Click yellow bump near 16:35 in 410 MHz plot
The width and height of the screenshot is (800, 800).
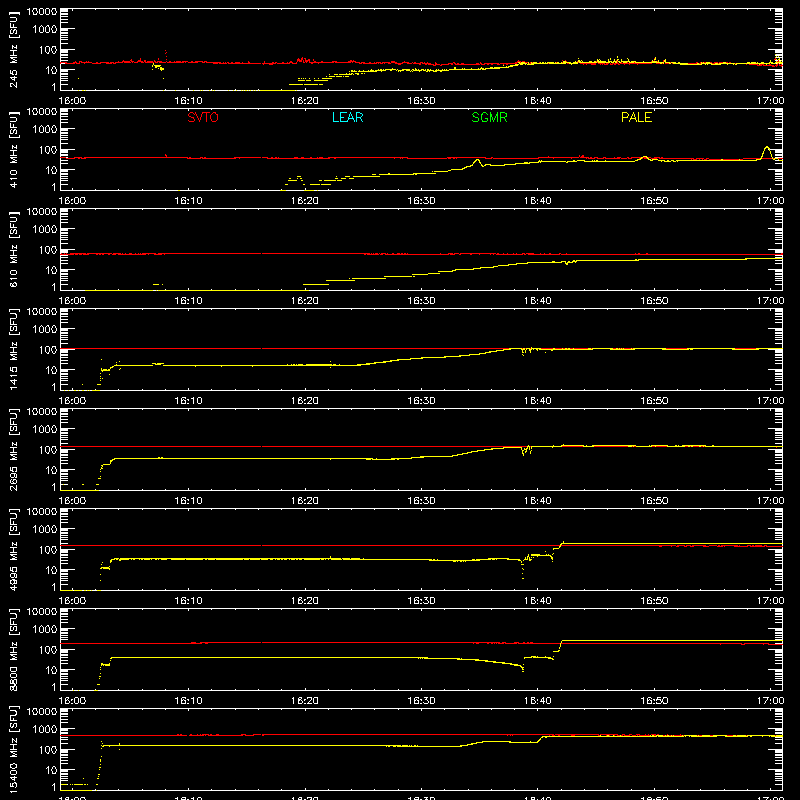(x=477, y=161)
